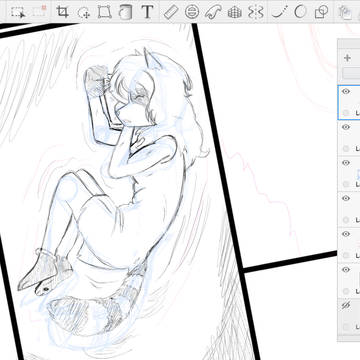
Task: Toggle eye of third layer from top
Action: pos(346,163)
